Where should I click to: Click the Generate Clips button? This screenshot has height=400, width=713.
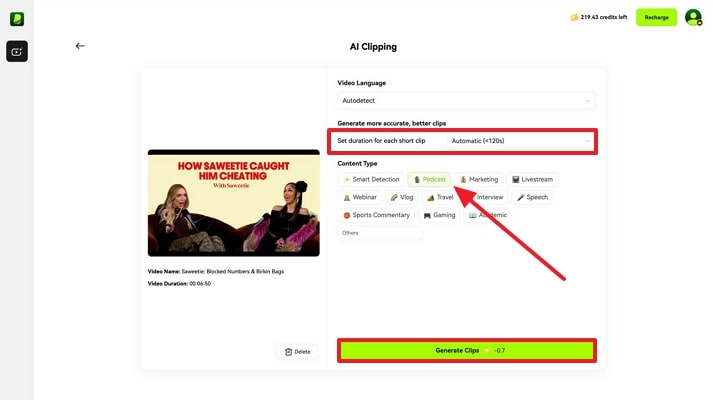466,350
